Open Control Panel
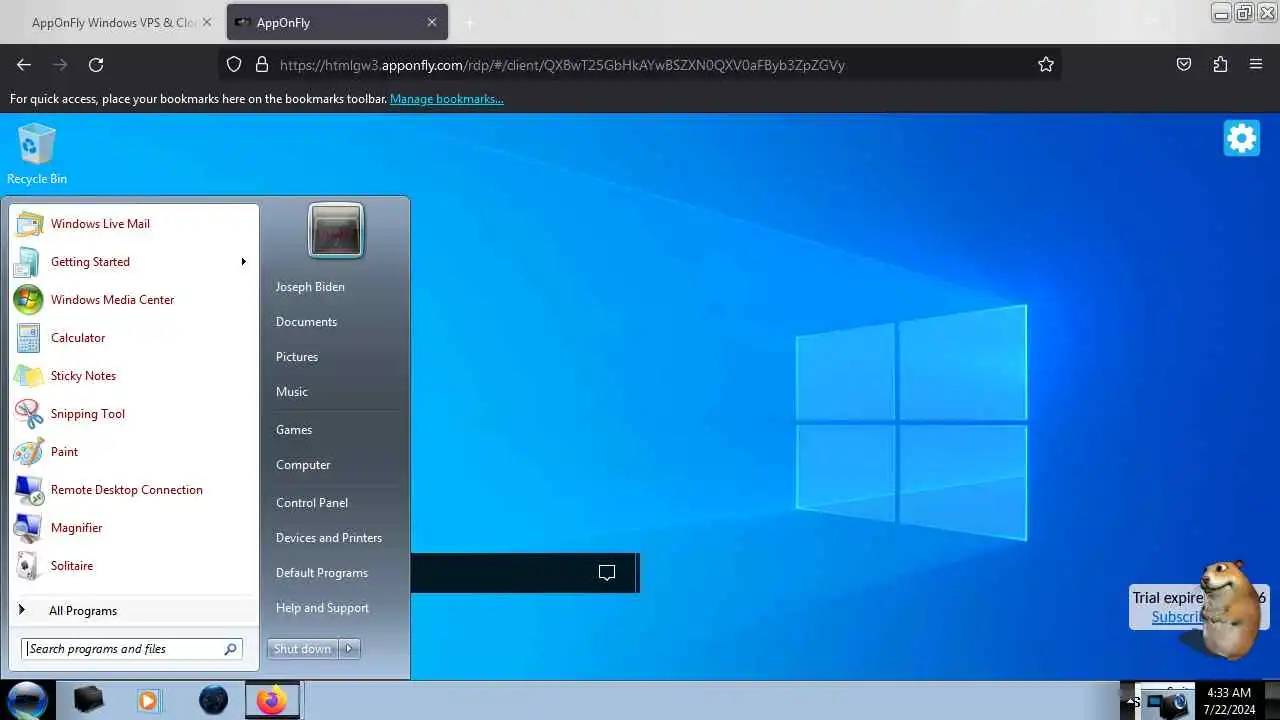 pyautogui.click(x=312, y=503)
